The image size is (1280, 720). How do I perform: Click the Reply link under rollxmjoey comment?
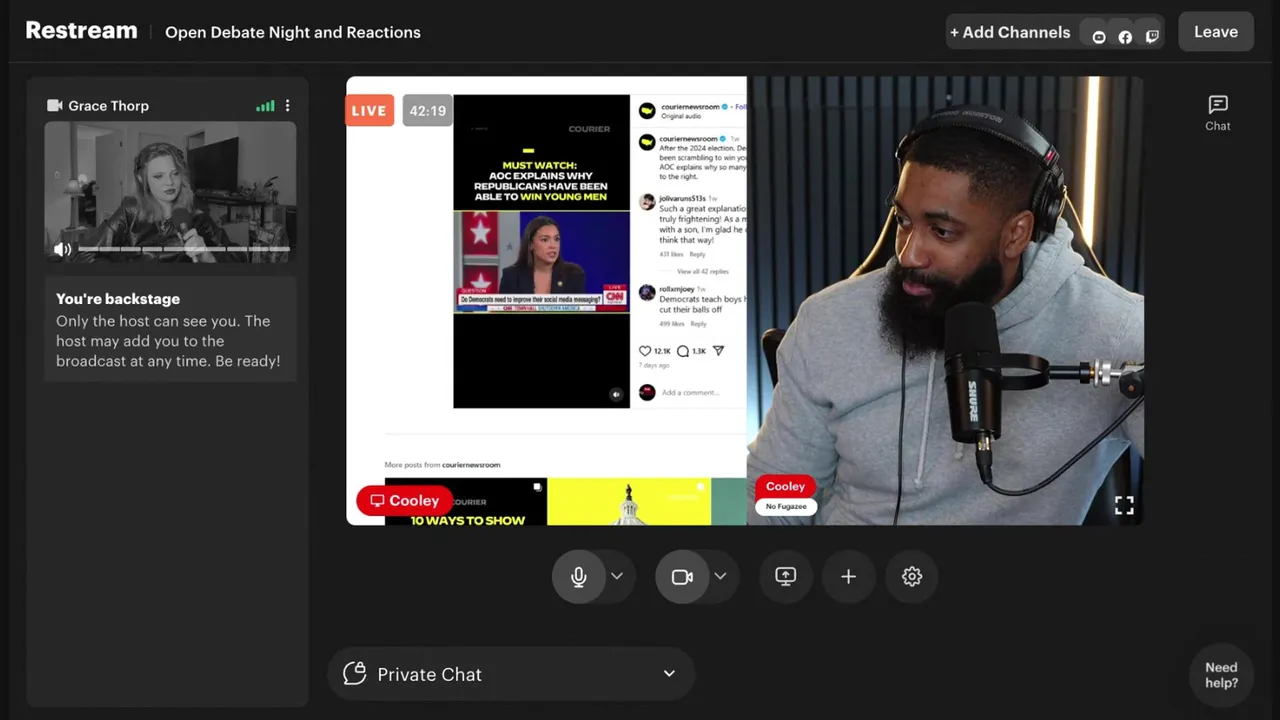pos(698,324)
